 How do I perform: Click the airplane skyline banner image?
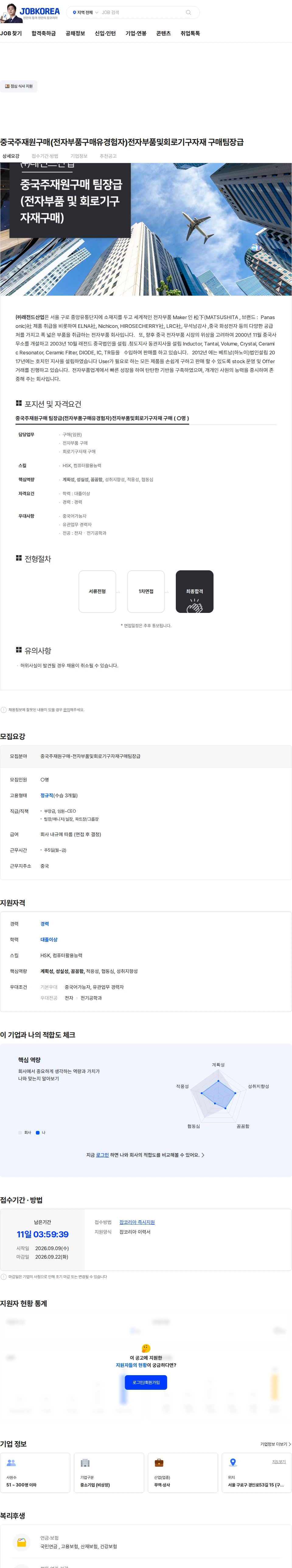146,229
